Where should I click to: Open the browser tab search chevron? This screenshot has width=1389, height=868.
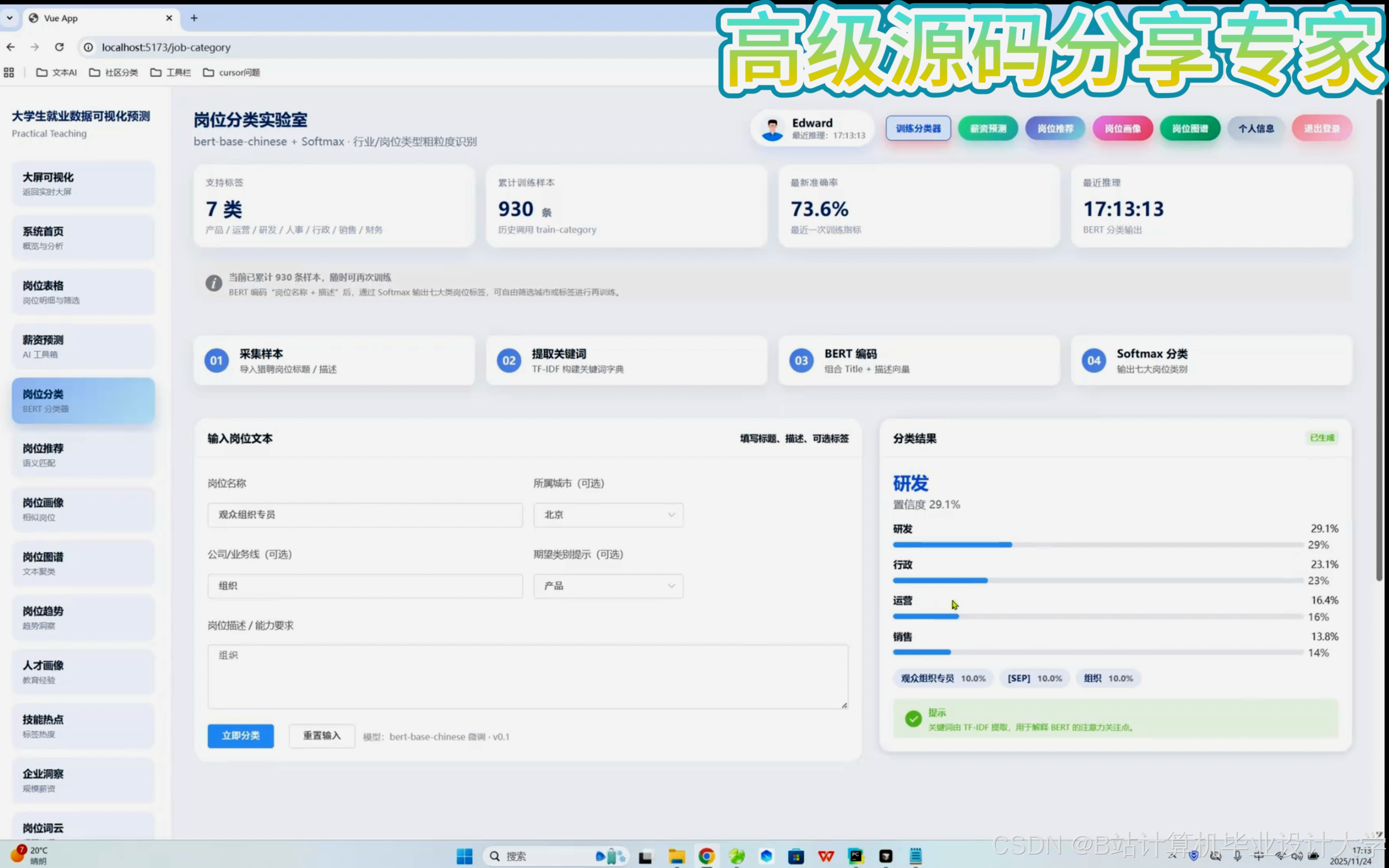tap(10, 18)
